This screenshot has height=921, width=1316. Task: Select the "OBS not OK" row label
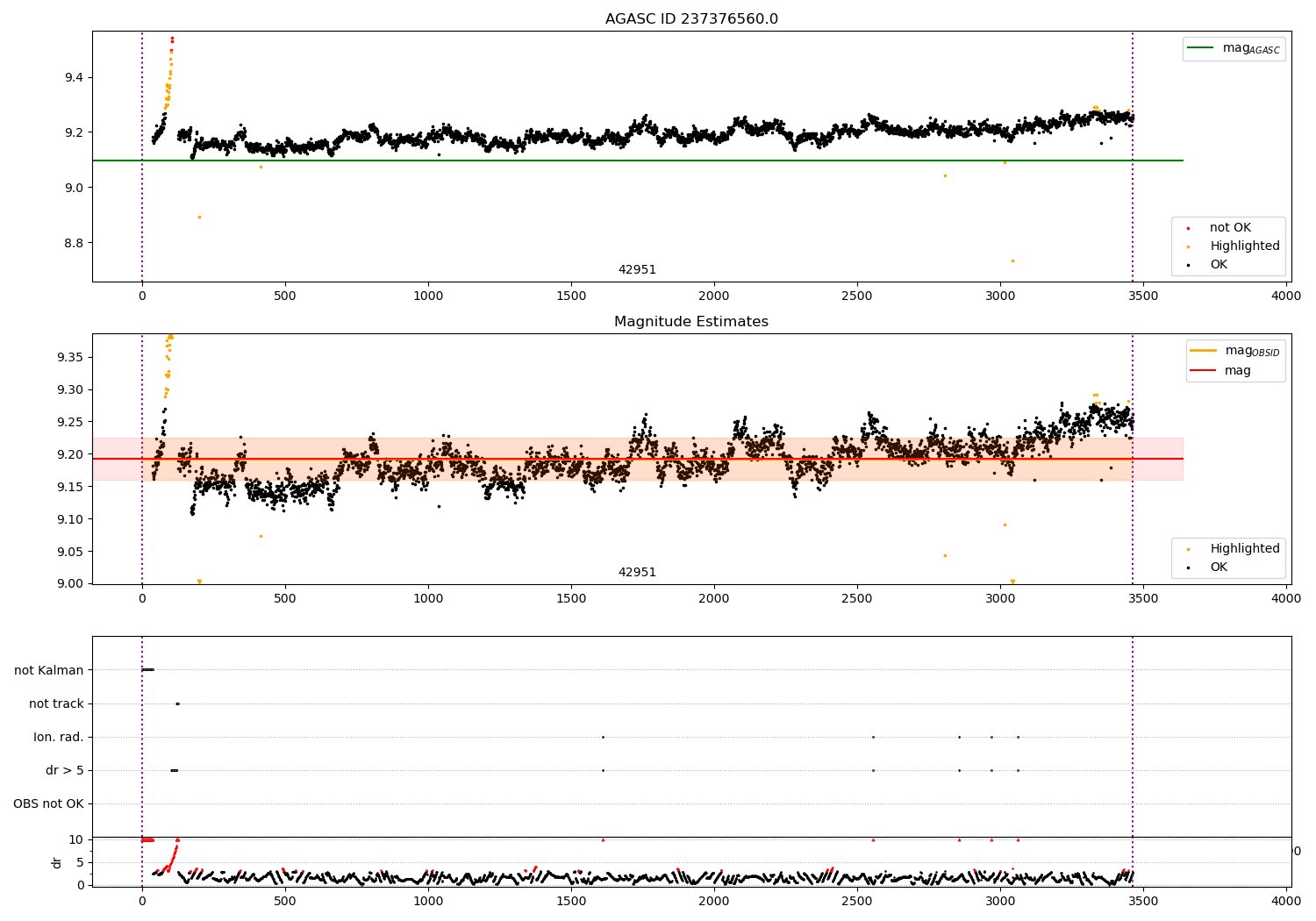click(49, 803)
